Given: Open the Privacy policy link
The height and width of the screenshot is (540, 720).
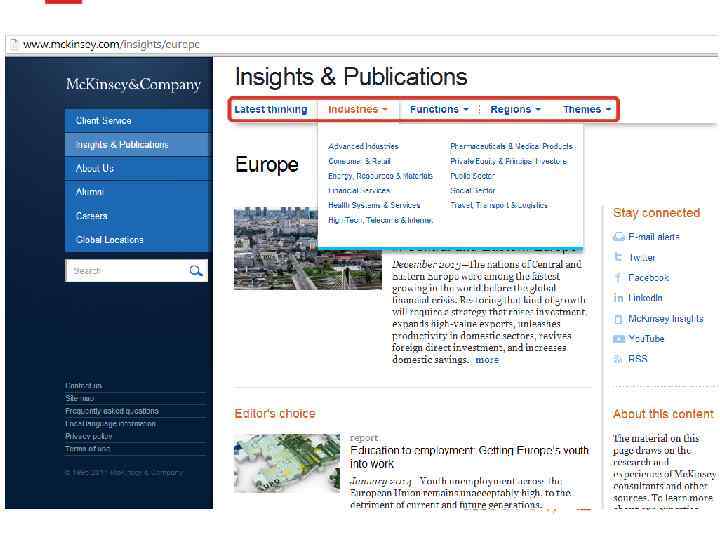Looking at the screenshot, I should (89, 436).
